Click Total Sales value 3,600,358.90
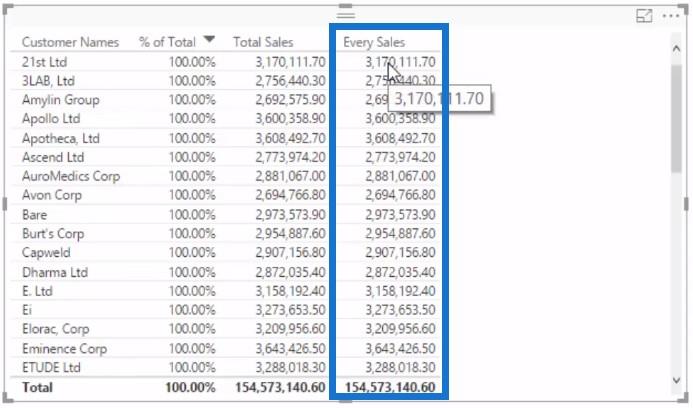Screen dimensions: 693x408 click(x=290, y=119)
